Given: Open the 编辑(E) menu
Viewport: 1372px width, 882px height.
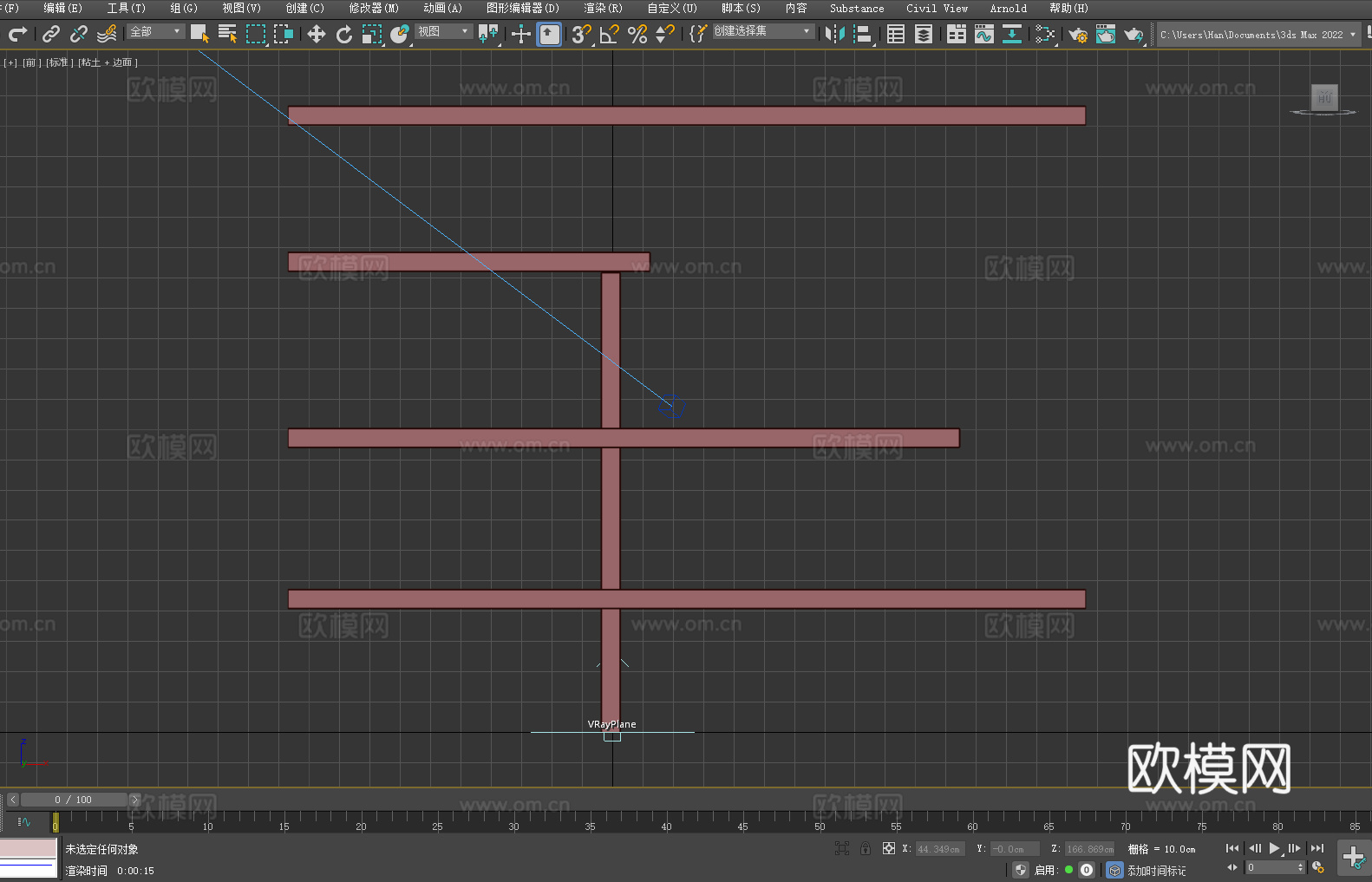Looking at the screenshot, I should click(x=62, y=8).
